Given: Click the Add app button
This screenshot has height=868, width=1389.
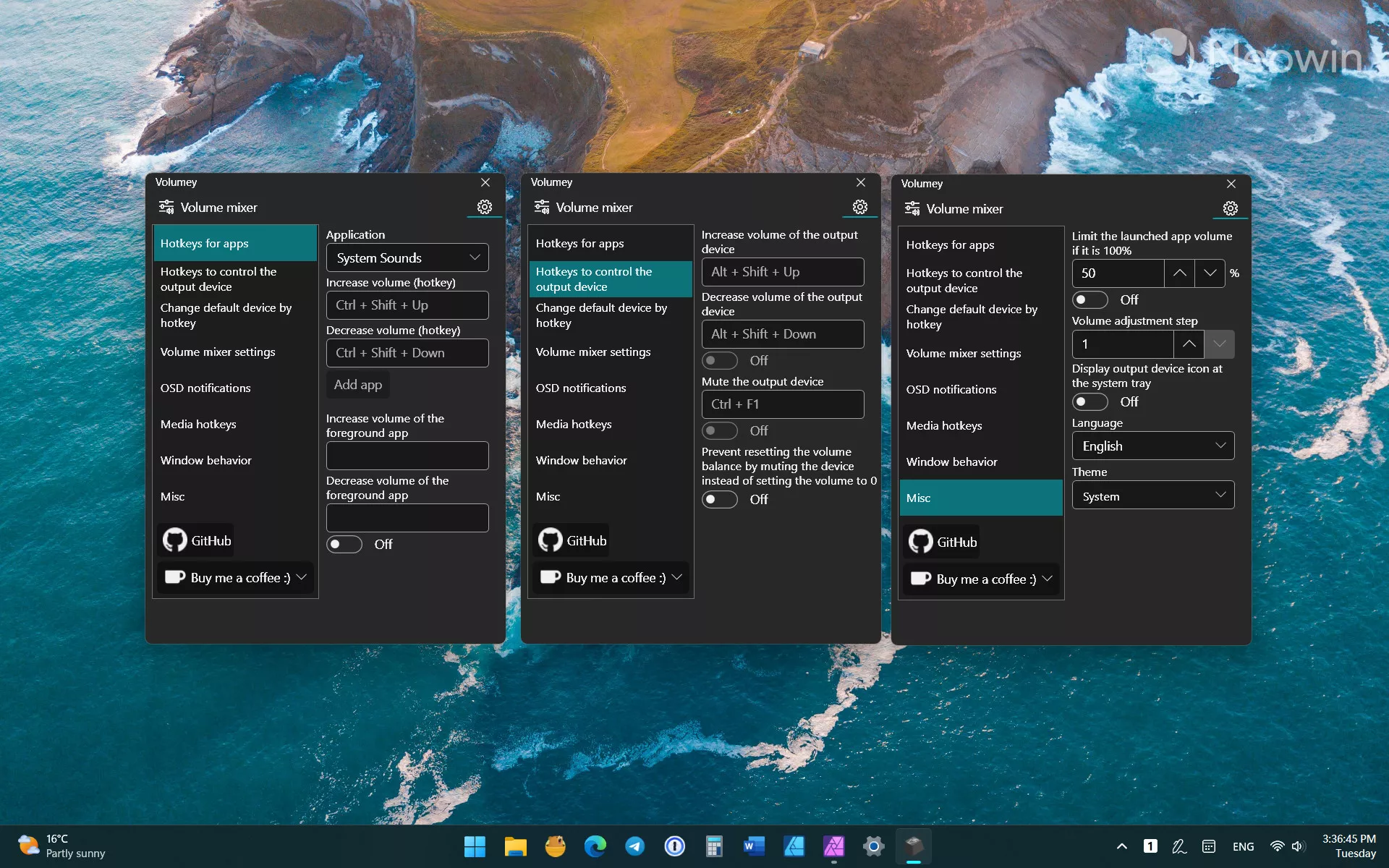Looking at the screenshot, I should click(358, 385).
